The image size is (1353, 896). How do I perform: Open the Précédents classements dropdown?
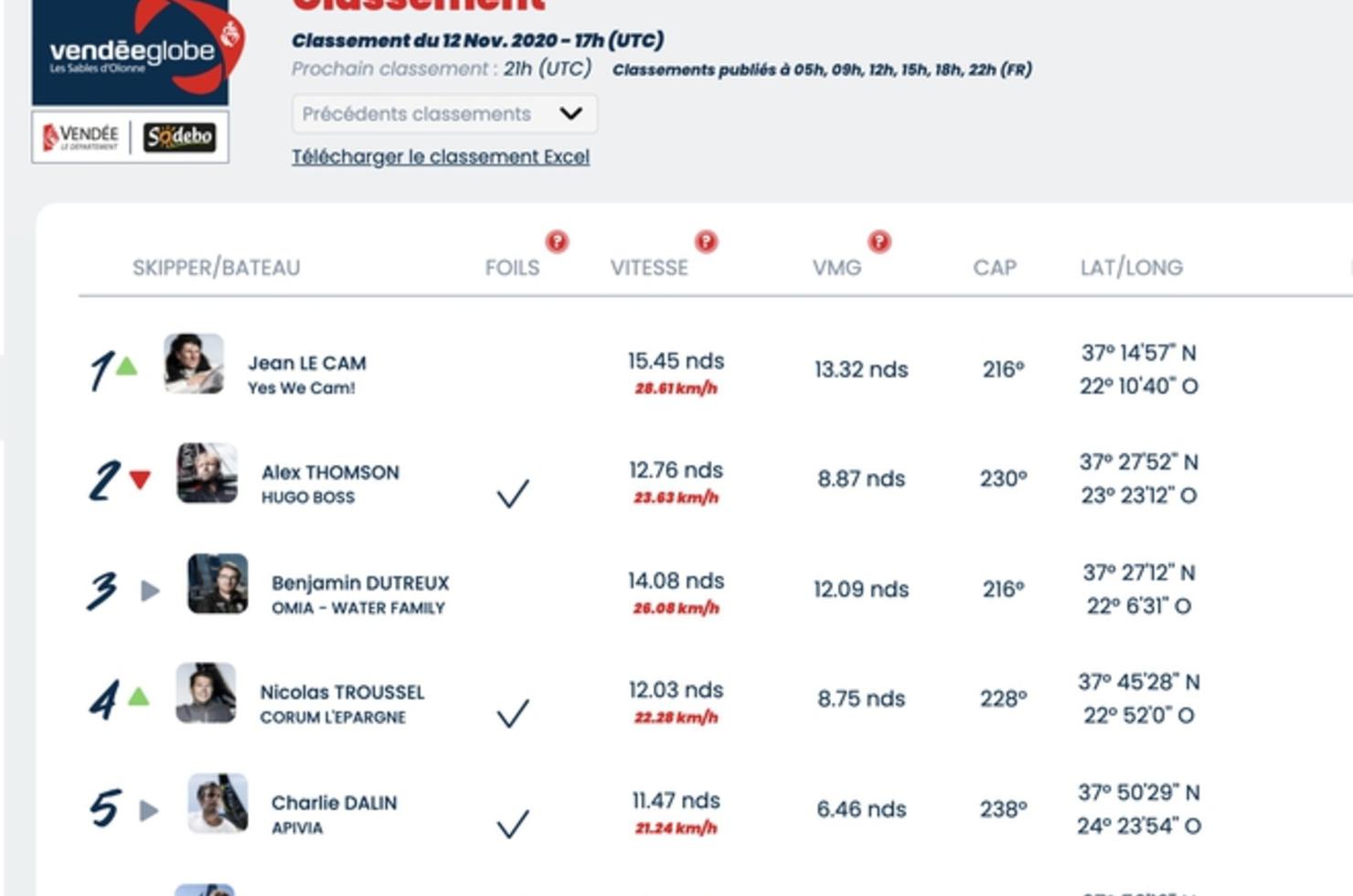(x=444, y=114)
